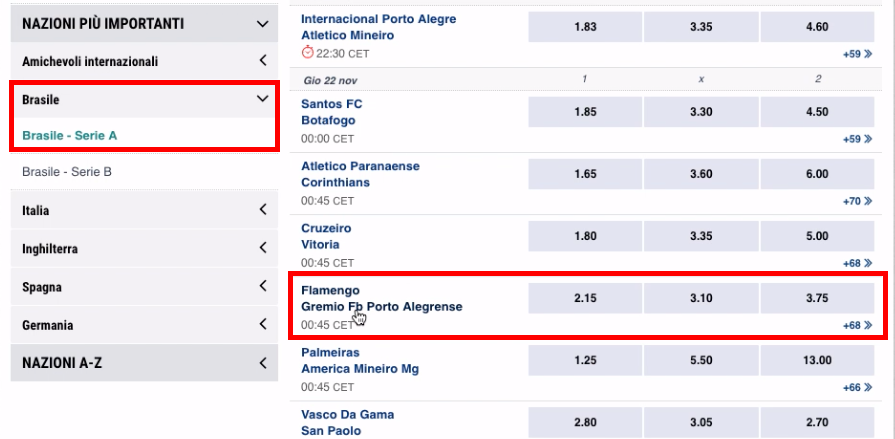Pick 2.15 home odds for Flamengo
The height and width of the screenshot is (439, 895).
click(585, 298)
